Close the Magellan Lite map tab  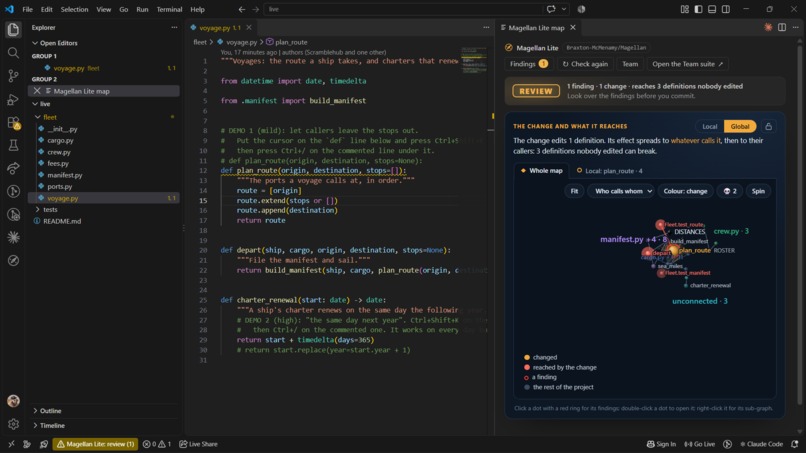click(x=573, y=27)
